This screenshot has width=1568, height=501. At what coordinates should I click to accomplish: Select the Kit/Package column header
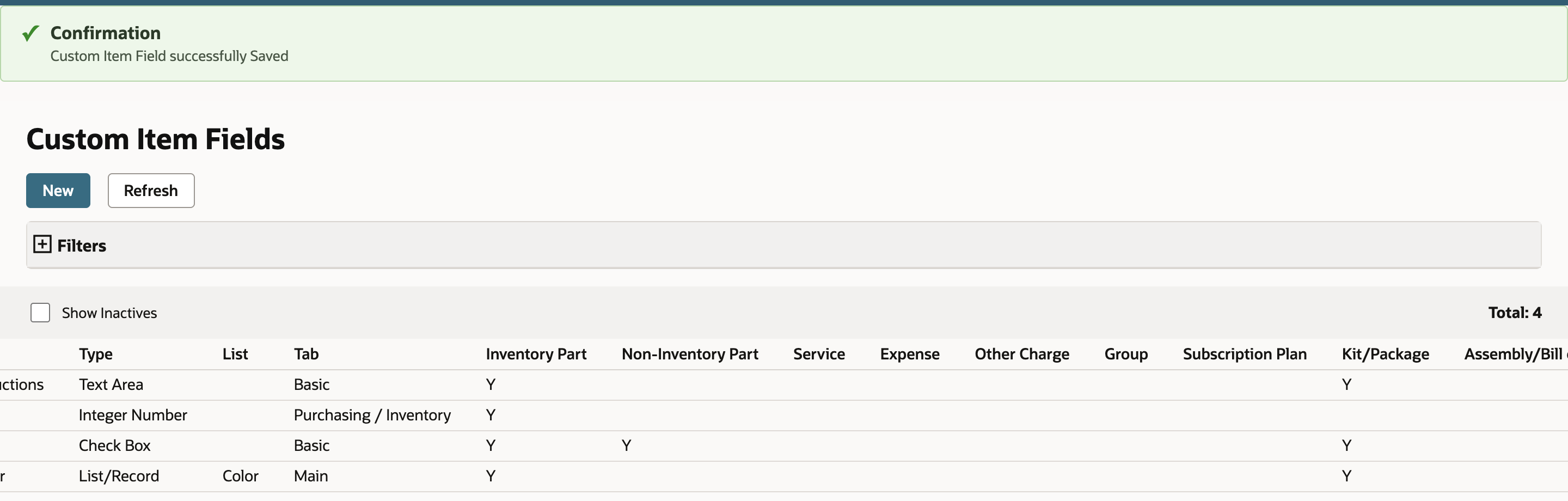click(1386, 355)
